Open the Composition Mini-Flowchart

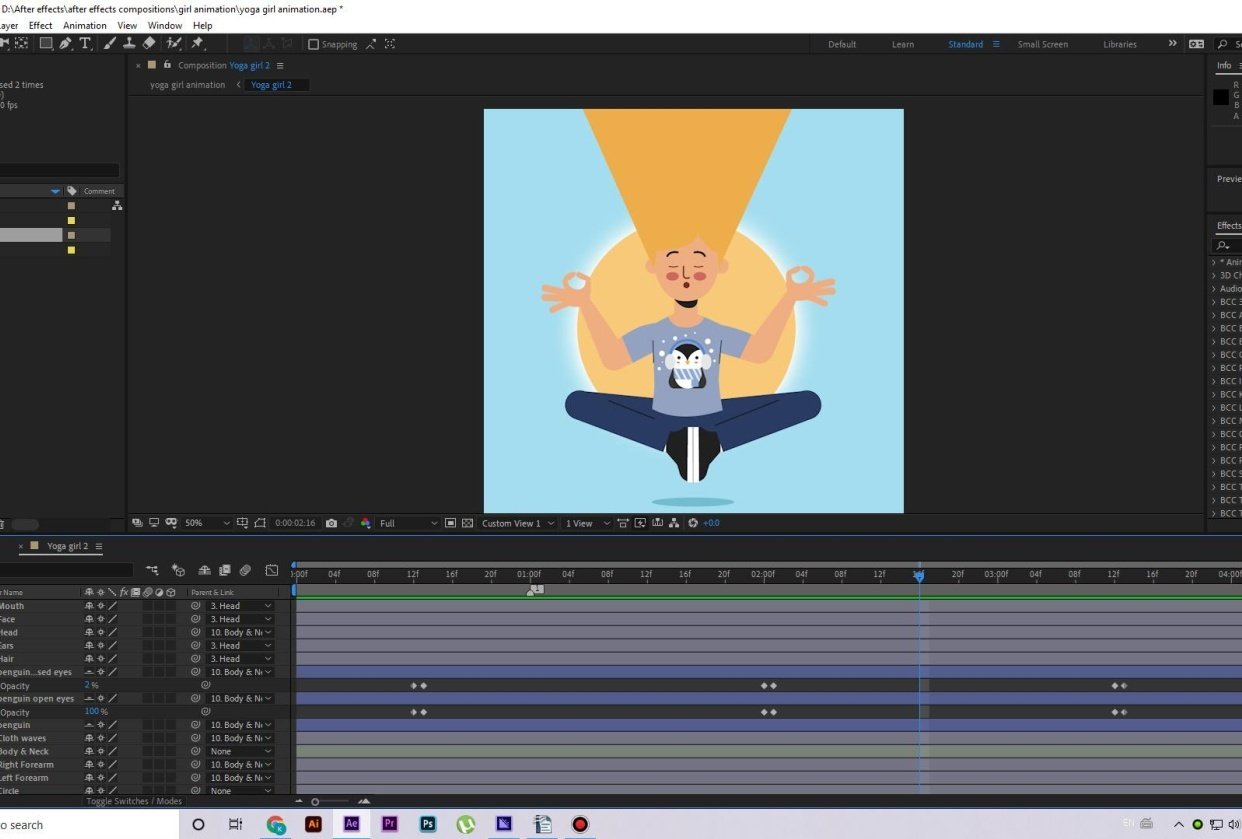(152, 570)
